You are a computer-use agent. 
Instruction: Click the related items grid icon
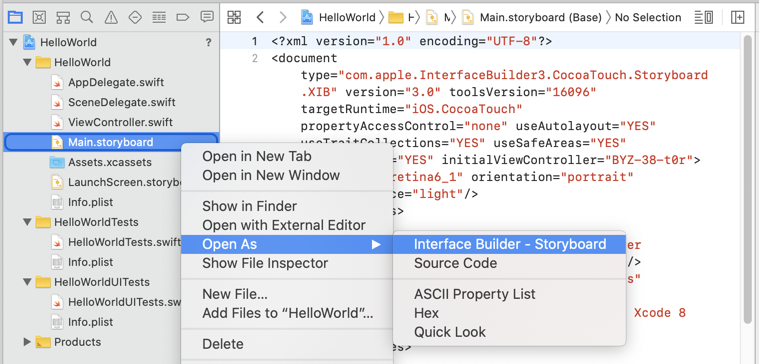[234, 18]
